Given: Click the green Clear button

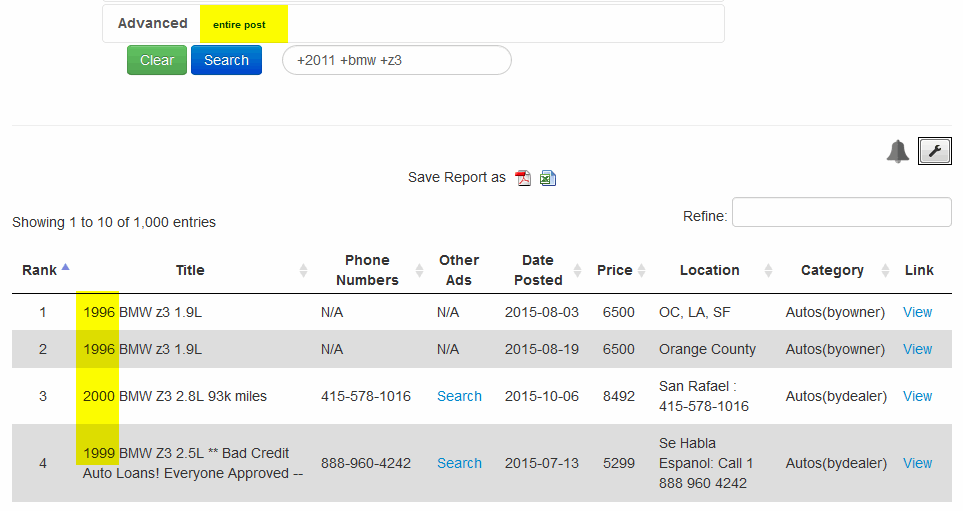Looking at the screenshot, I should (157, 60).
